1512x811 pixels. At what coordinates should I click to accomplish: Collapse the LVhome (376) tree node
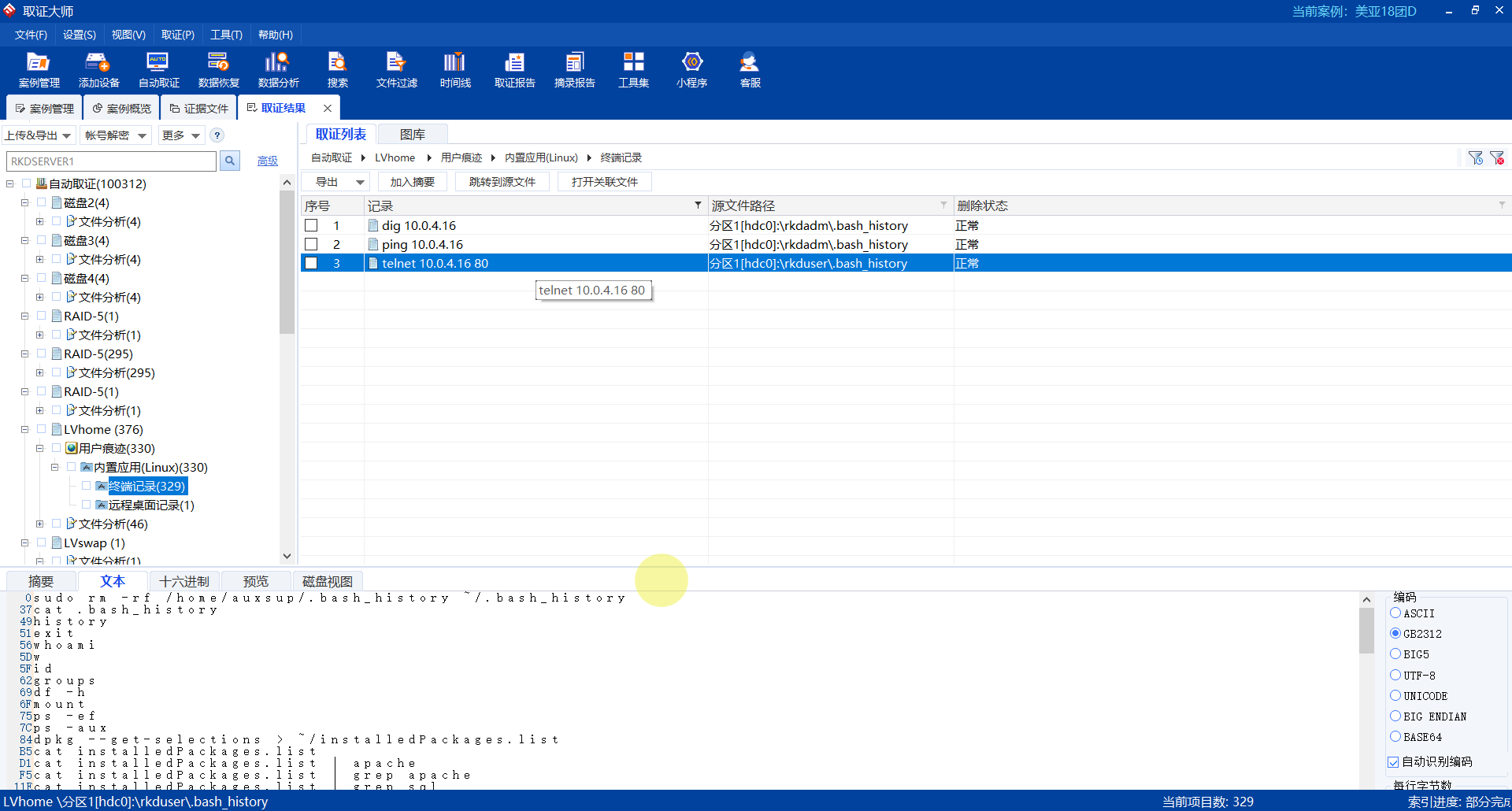pos(24,430)
